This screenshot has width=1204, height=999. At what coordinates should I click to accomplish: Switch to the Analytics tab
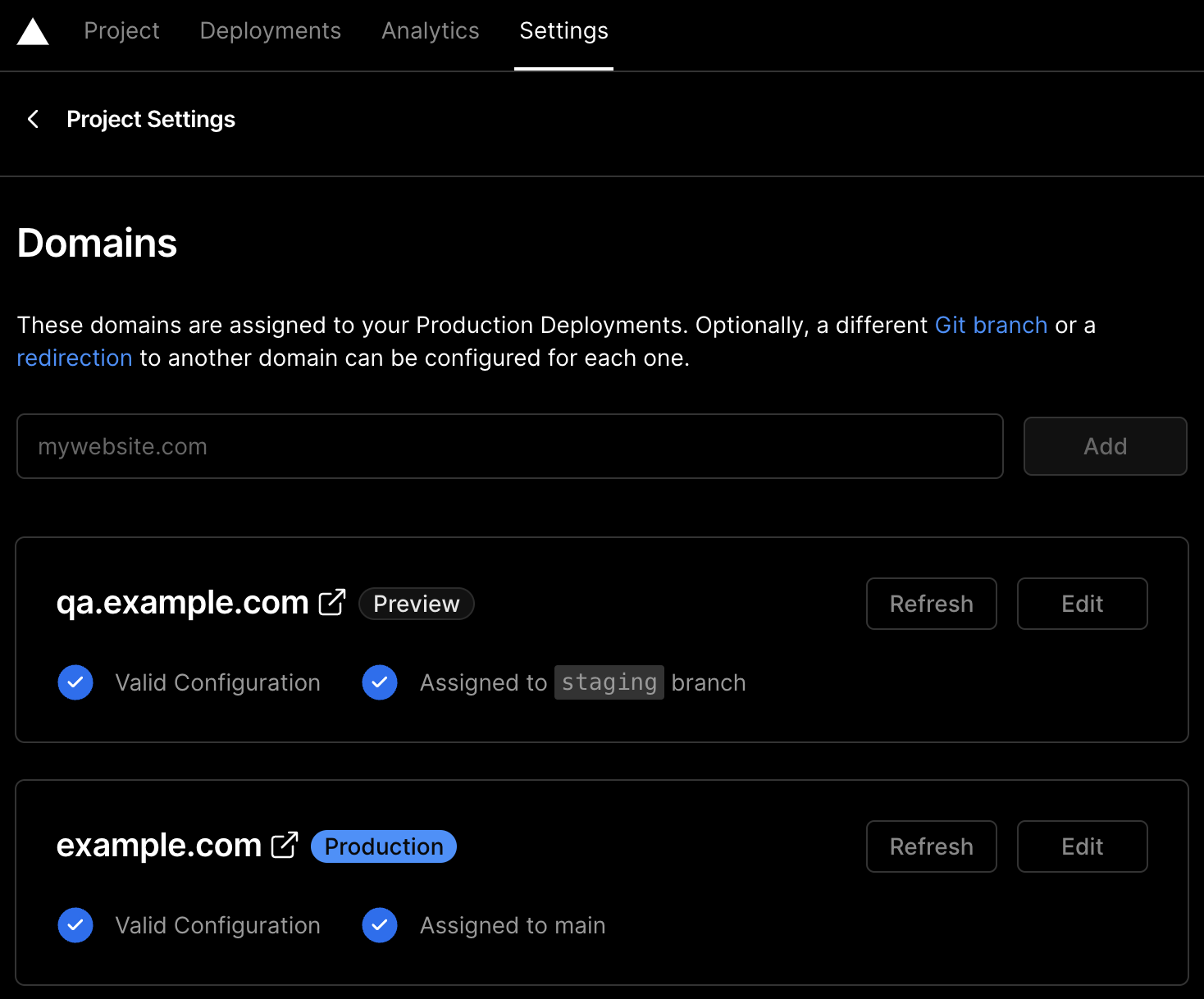[x=430, y=31]
